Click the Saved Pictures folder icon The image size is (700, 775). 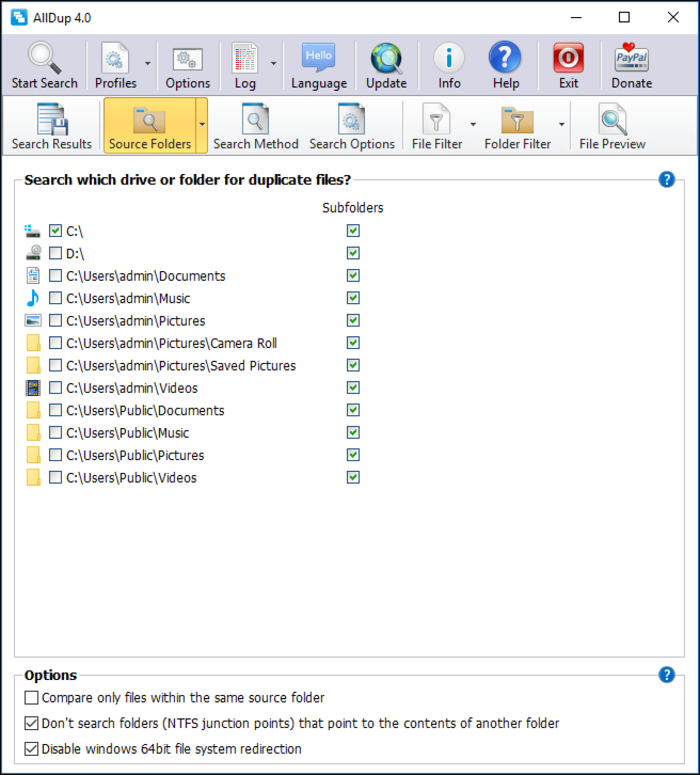tap(33, 365)
